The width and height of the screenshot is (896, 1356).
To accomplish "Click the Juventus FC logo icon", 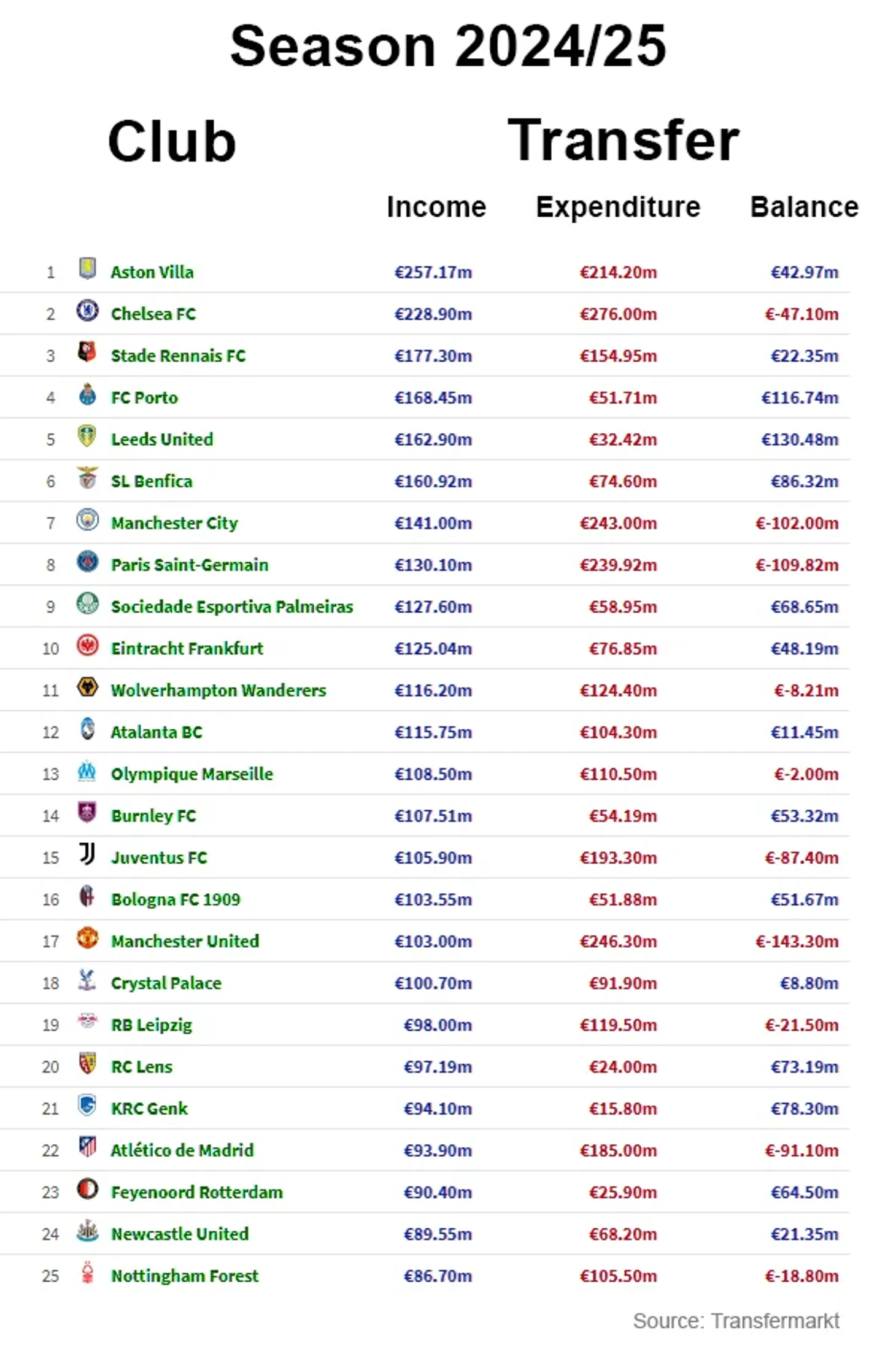I will (87, 854).
